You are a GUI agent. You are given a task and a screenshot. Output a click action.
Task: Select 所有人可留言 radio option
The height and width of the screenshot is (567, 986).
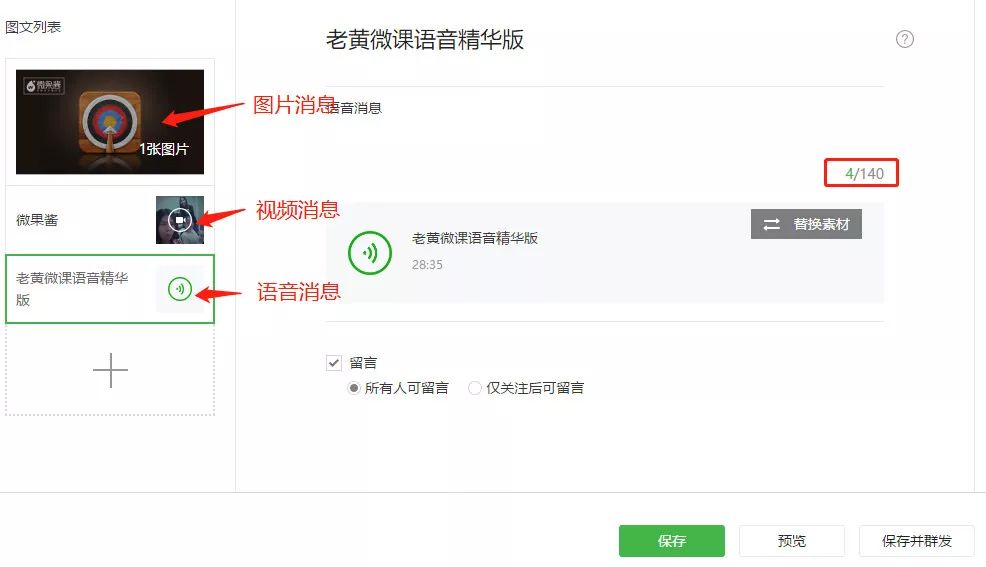point(354,388)
